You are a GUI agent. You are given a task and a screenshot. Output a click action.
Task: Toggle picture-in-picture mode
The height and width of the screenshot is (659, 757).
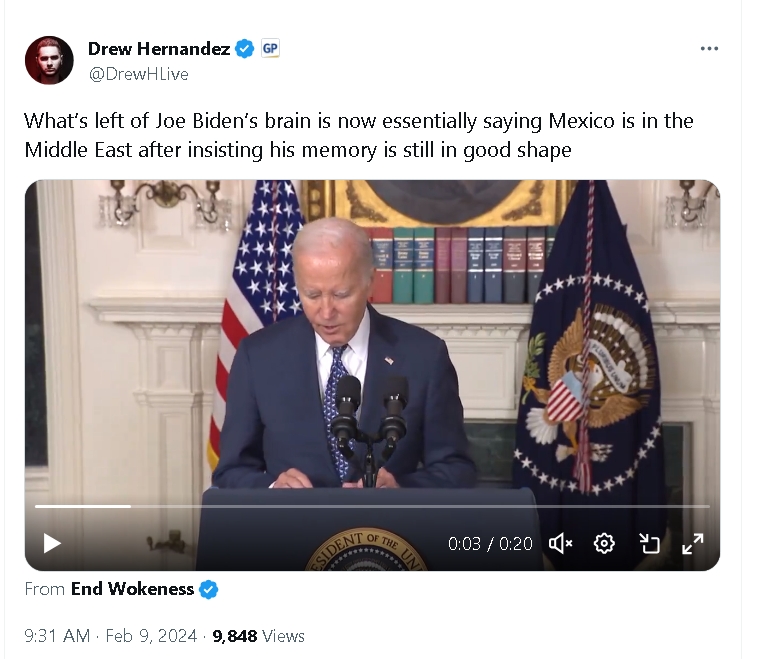click(649, 544)
